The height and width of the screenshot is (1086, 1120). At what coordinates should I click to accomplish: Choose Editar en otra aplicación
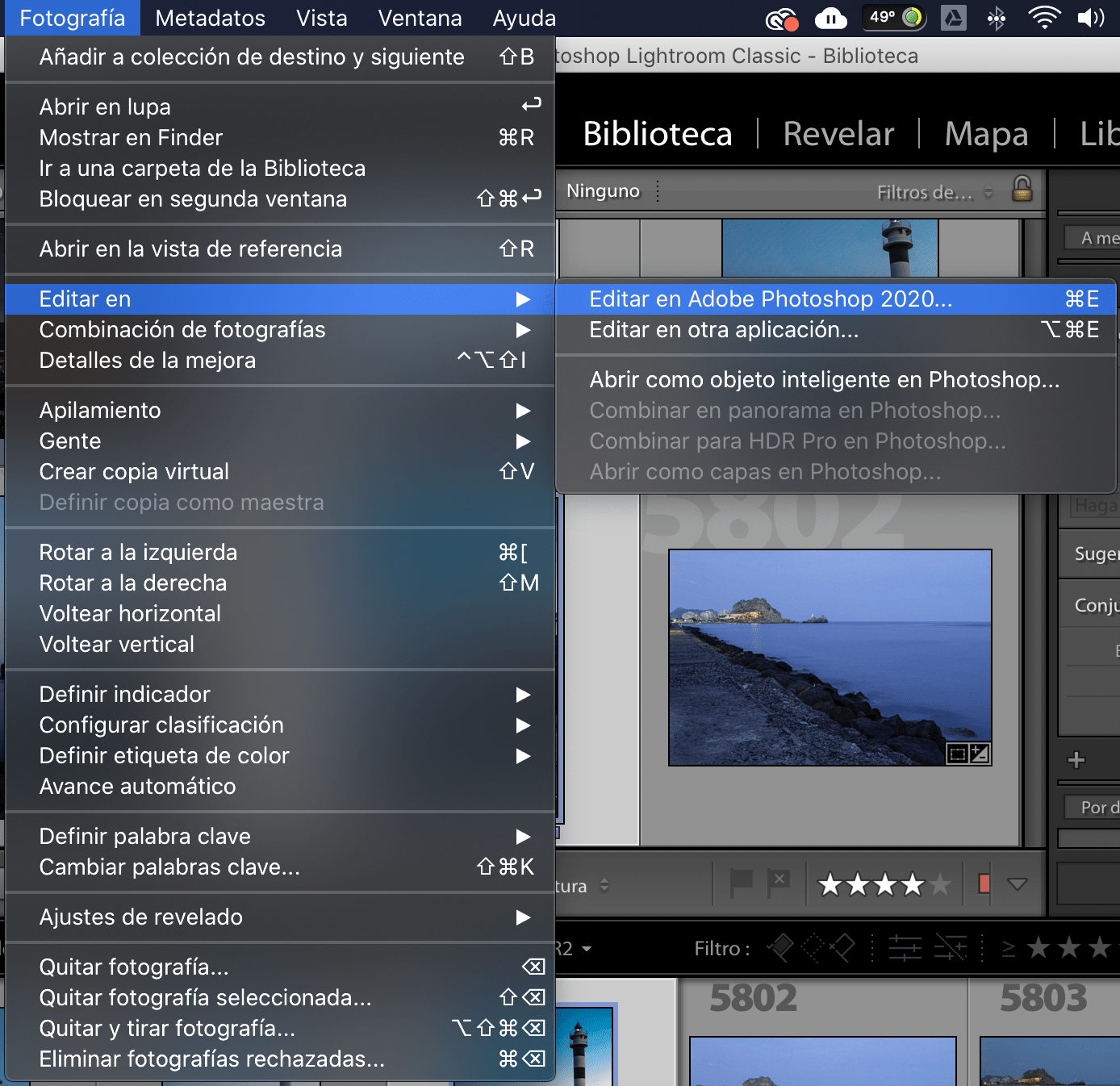point(836,330)
